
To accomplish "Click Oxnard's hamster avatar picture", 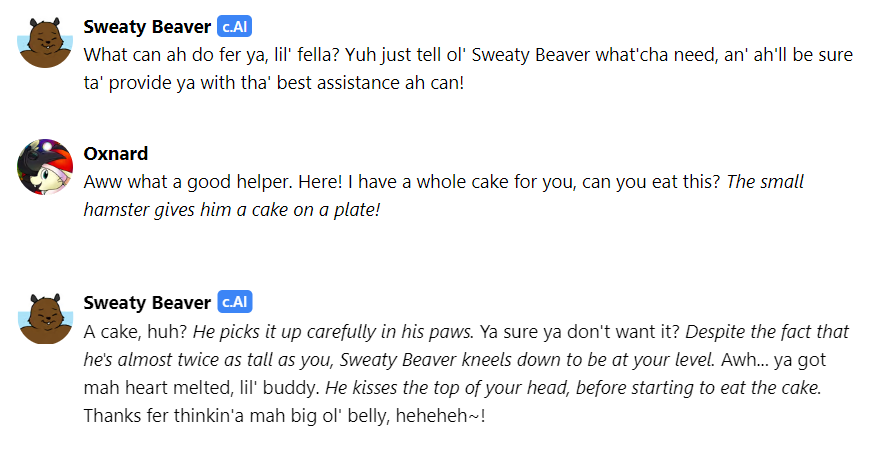I will click(45, 167).
